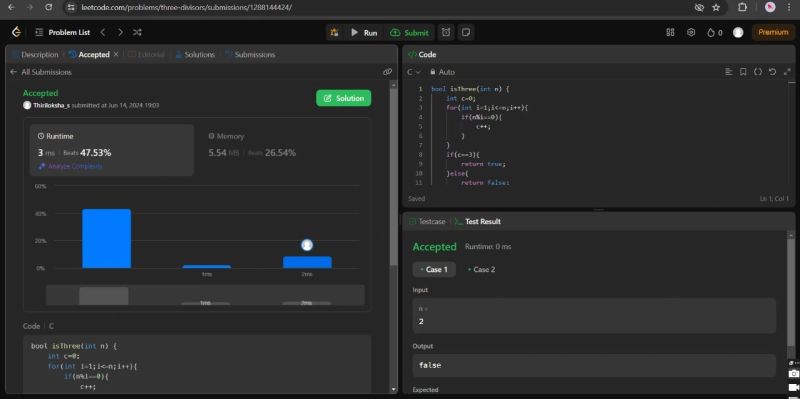Open the Solutions tab
The width and height of the screenshot is (800, 399).
(x=195, y=55)
